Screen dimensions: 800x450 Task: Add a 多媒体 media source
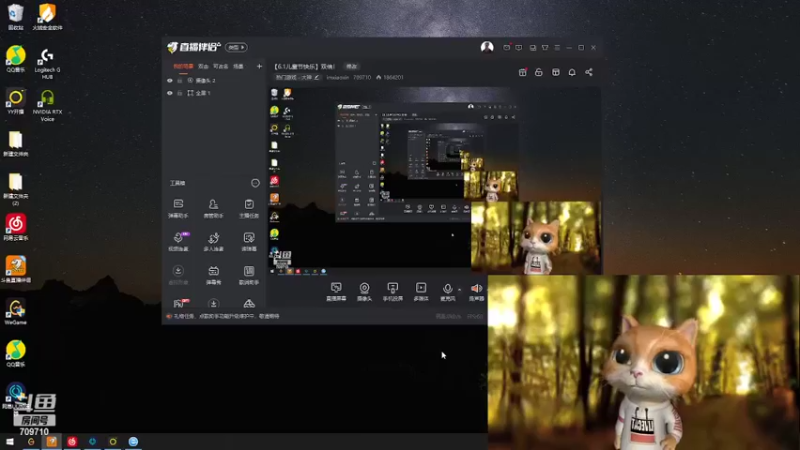point(421,291)
